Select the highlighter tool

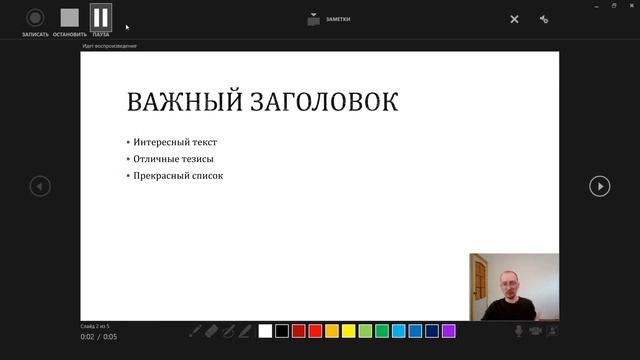(244, 331)
